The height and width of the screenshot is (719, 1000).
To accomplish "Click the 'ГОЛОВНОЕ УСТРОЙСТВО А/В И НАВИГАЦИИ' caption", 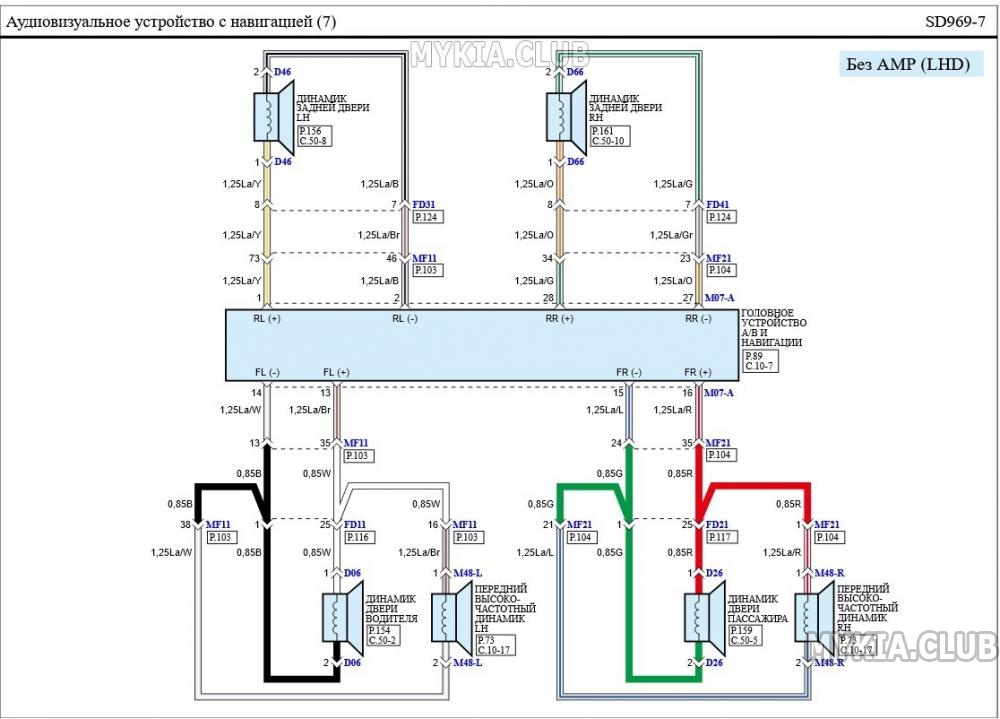I will (774, 327).
